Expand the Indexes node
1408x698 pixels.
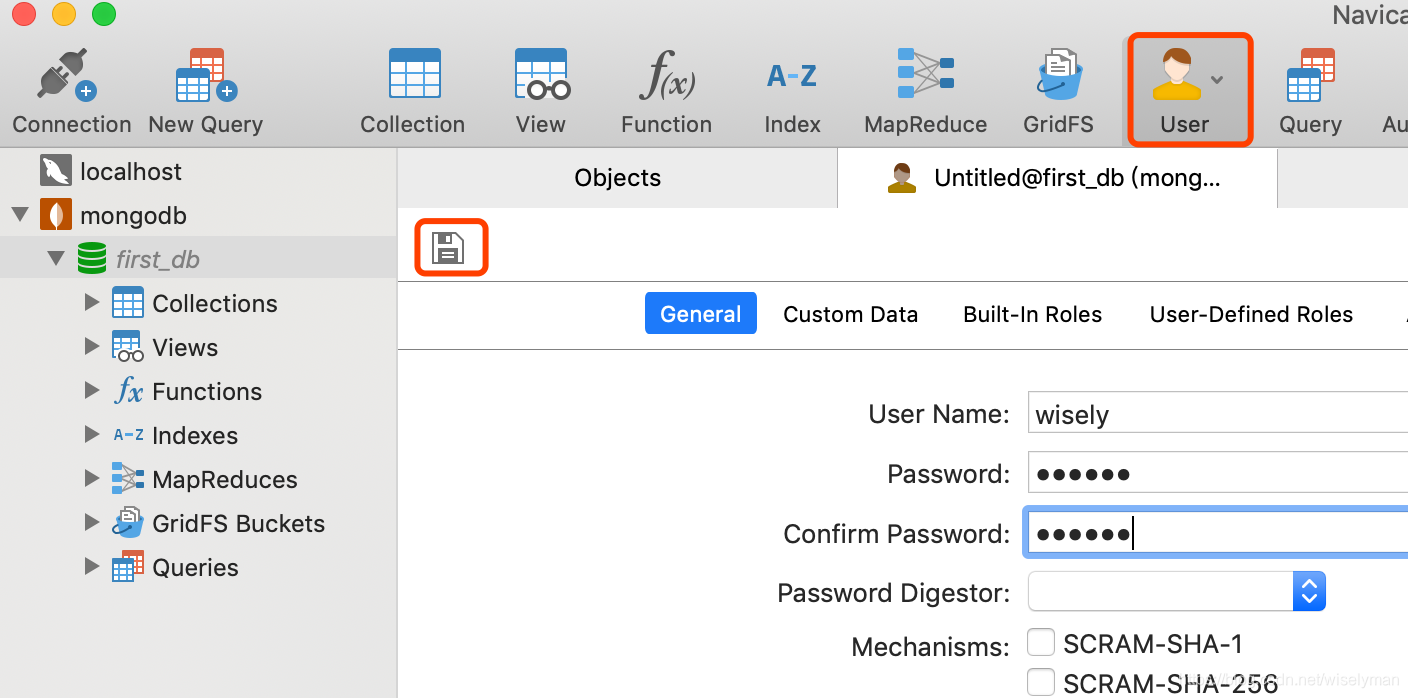click(x=92, y=434)
